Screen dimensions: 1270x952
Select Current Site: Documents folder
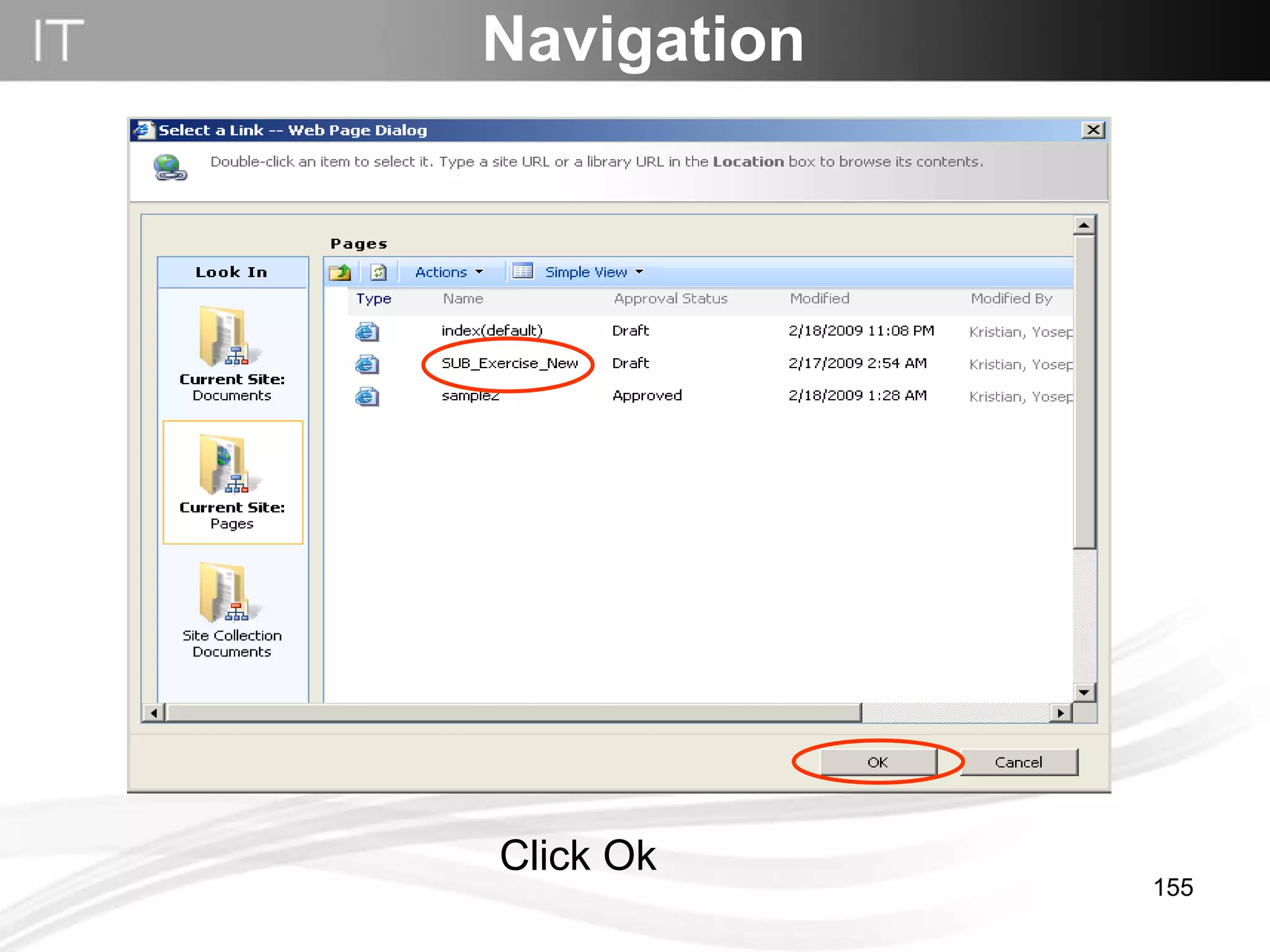pyautogui.click(x=232, y=354)
